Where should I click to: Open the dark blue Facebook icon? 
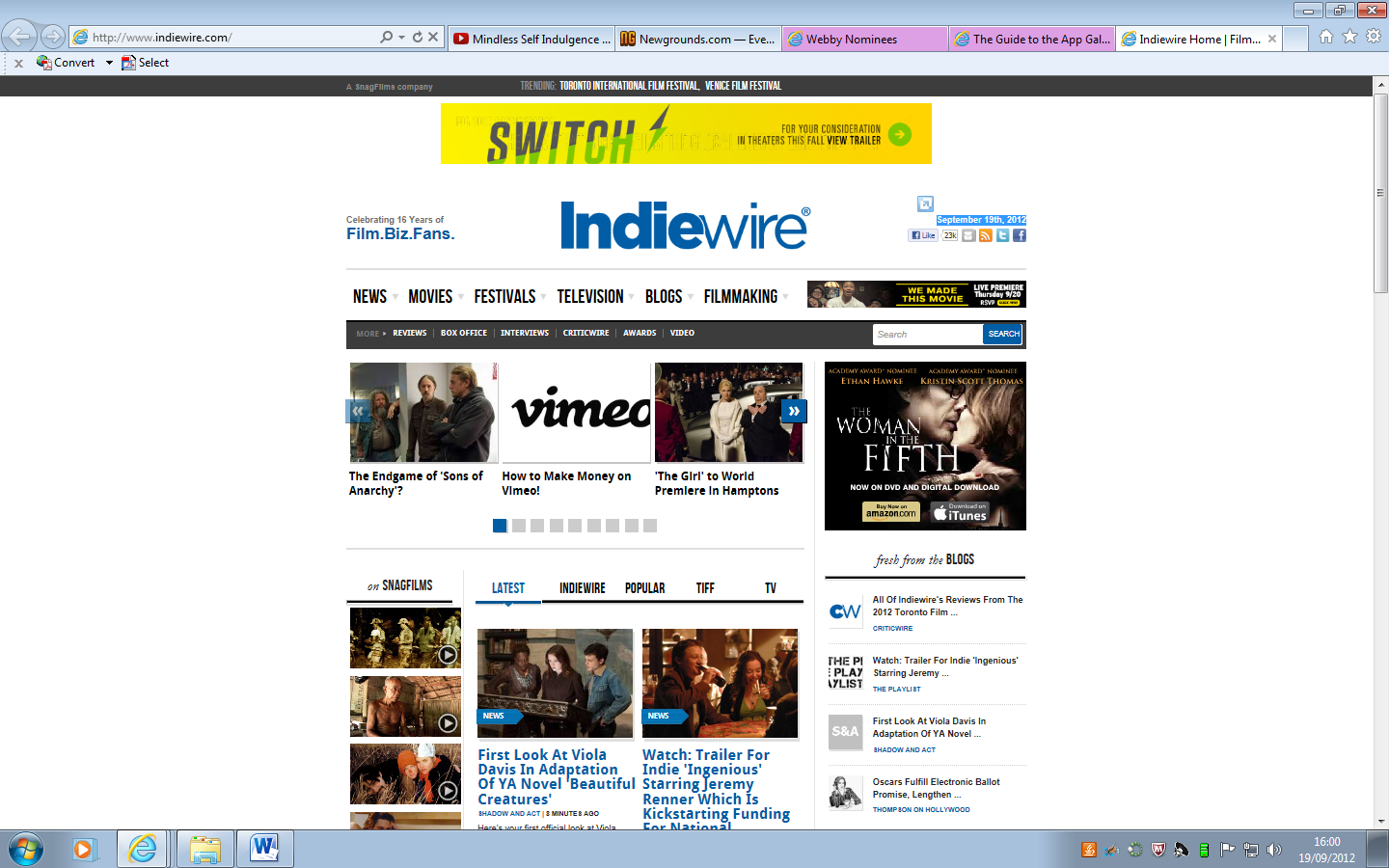pos(1020,235)
